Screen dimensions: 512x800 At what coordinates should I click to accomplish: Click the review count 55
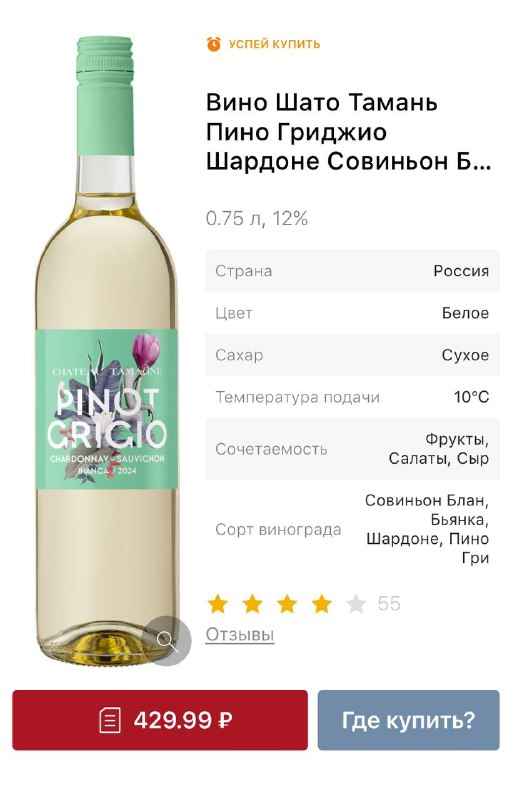[389, 604]
